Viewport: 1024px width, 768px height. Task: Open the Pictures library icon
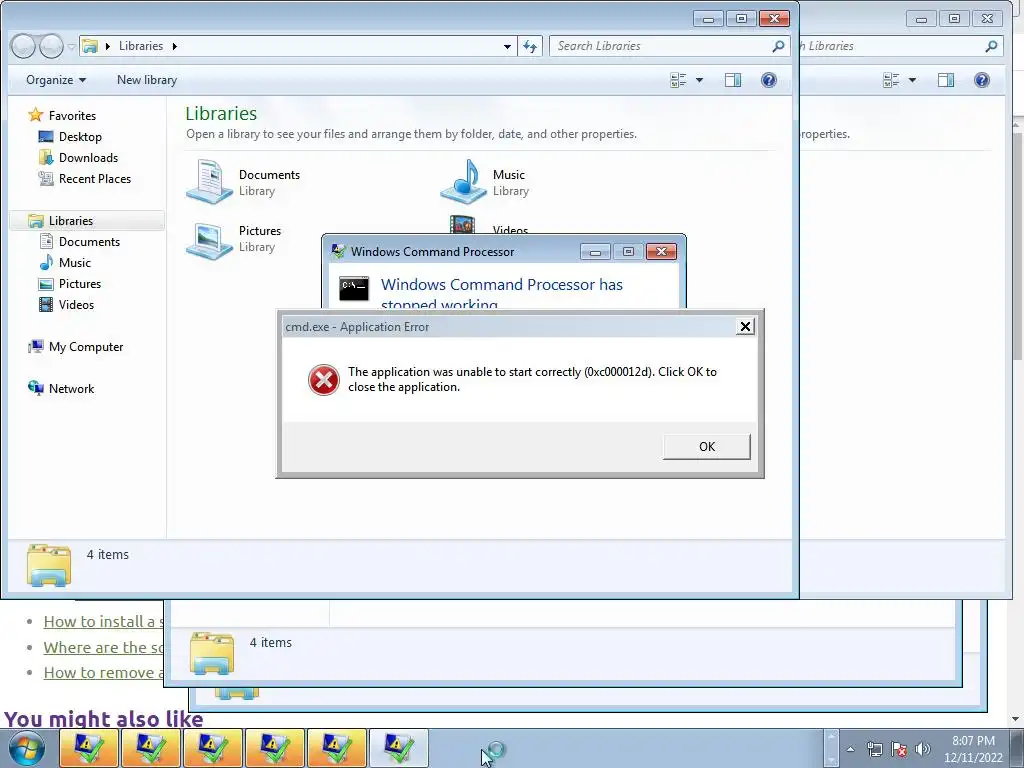(209, 239)
